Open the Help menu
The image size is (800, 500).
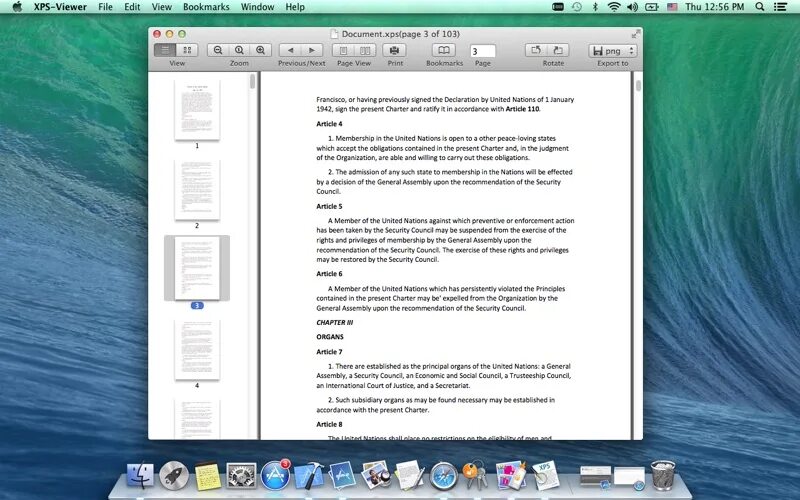[295, 7]
